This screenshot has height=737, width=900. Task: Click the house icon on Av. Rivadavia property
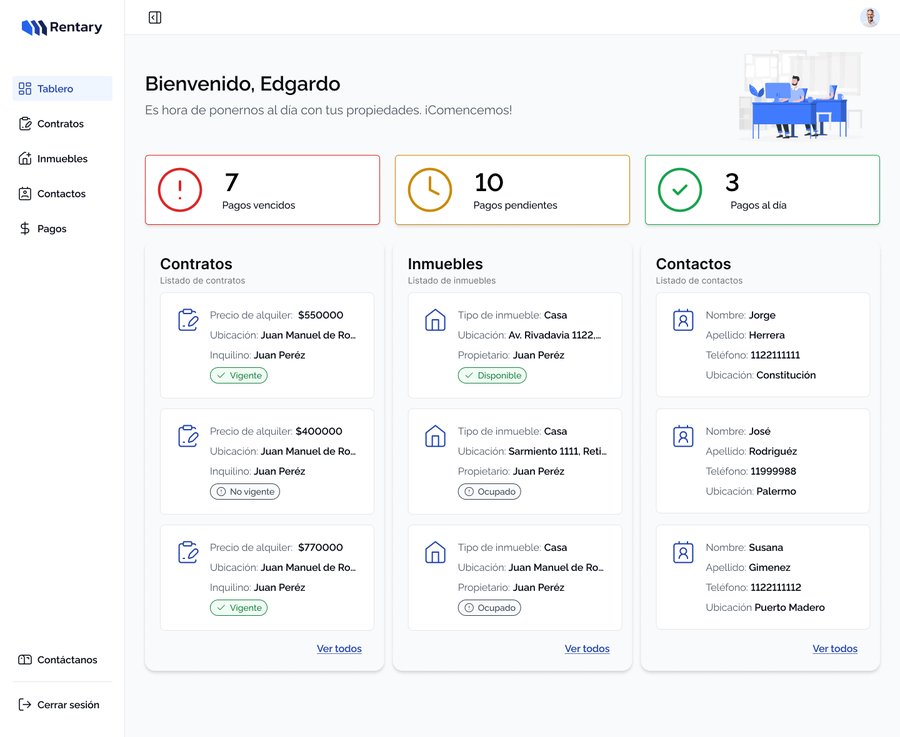point(435,320)
